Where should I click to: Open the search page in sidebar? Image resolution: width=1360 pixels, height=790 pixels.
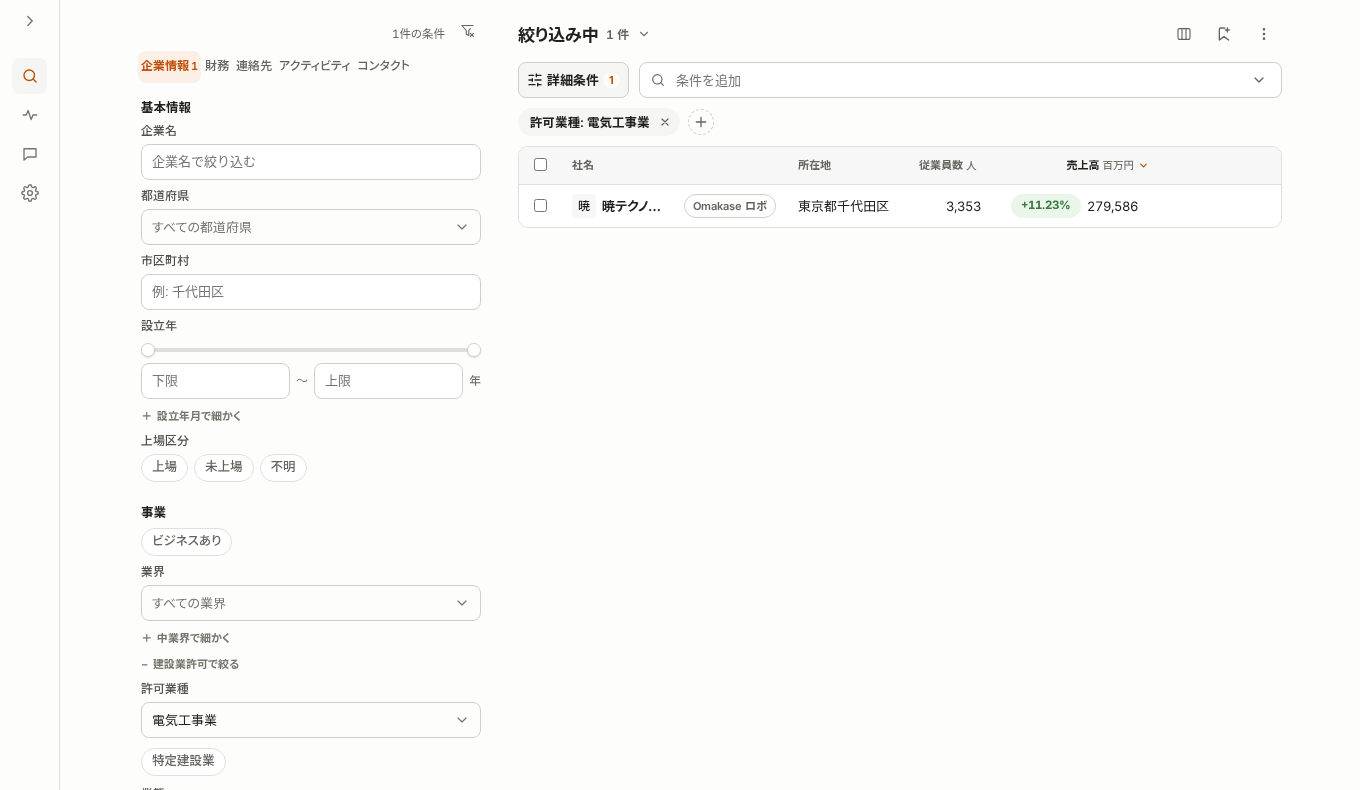click(x=30, y=76)
